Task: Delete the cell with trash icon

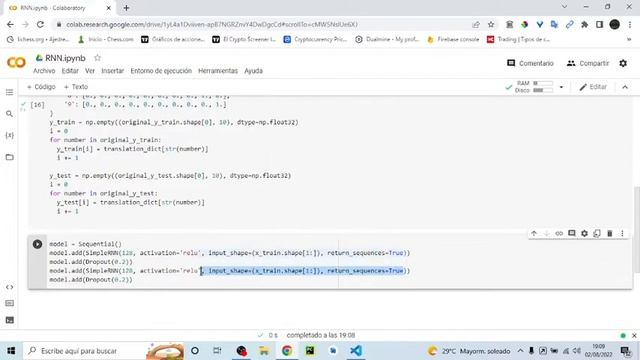Action: click(x=610, y=233)
